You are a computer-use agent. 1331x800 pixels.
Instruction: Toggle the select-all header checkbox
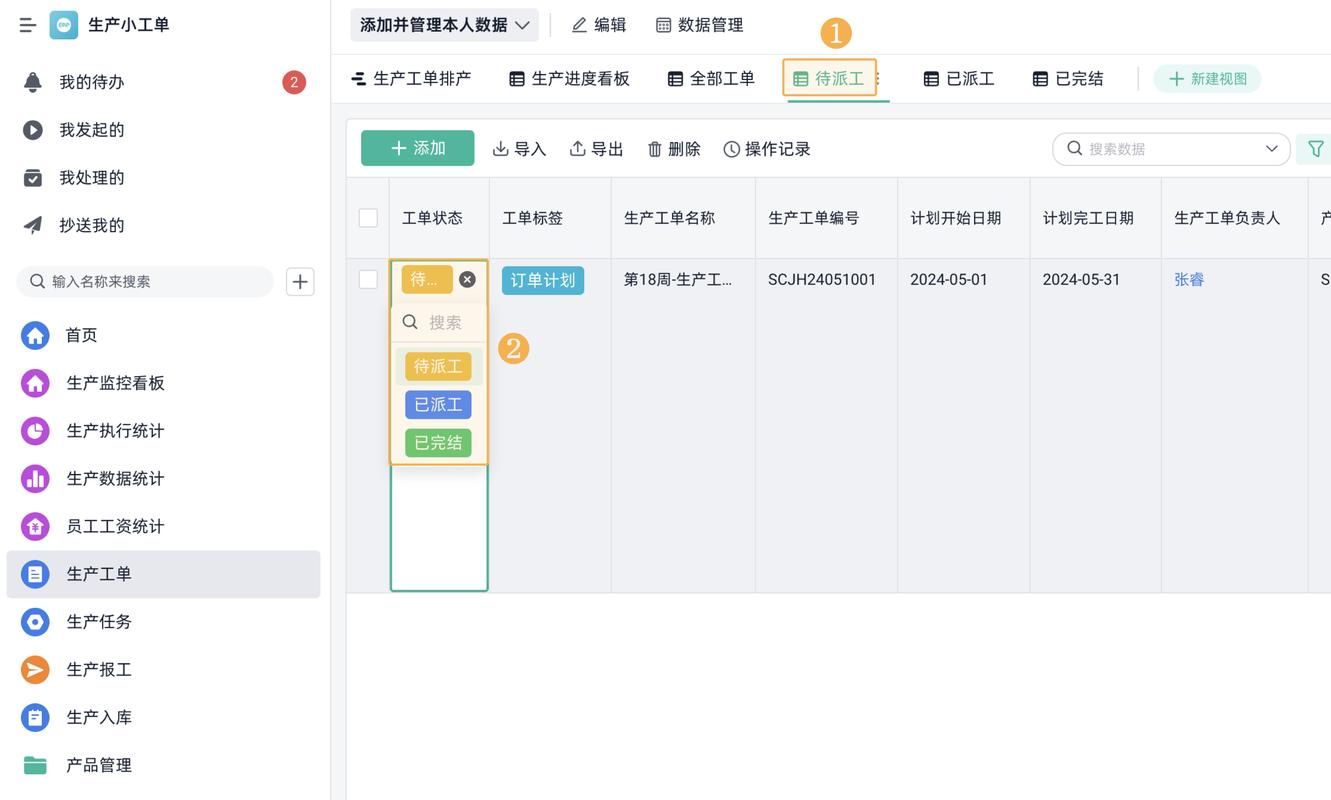[368, 218]
